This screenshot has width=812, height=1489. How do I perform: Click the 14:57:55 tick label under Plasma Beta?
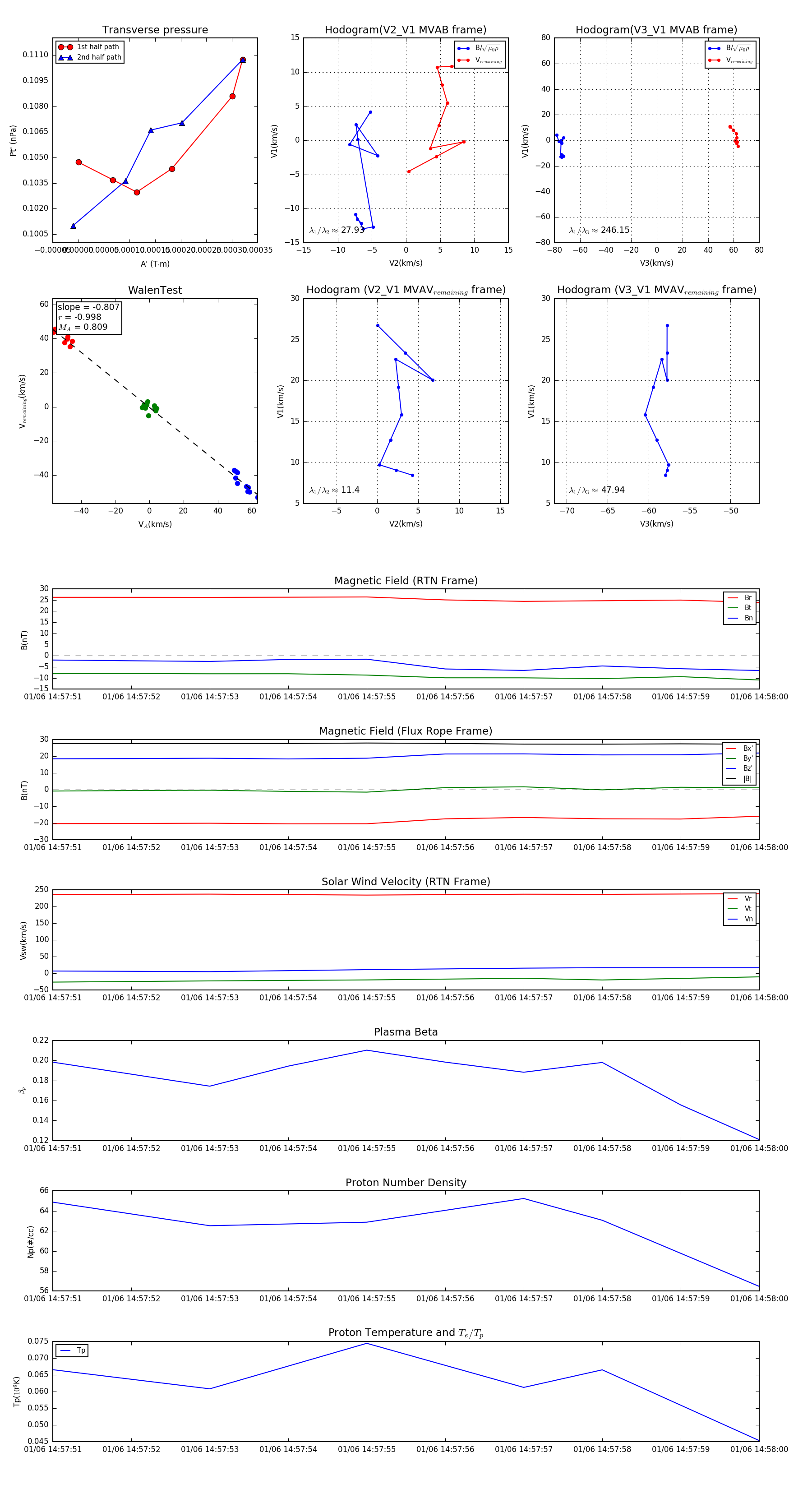(x=366, y=1148)
